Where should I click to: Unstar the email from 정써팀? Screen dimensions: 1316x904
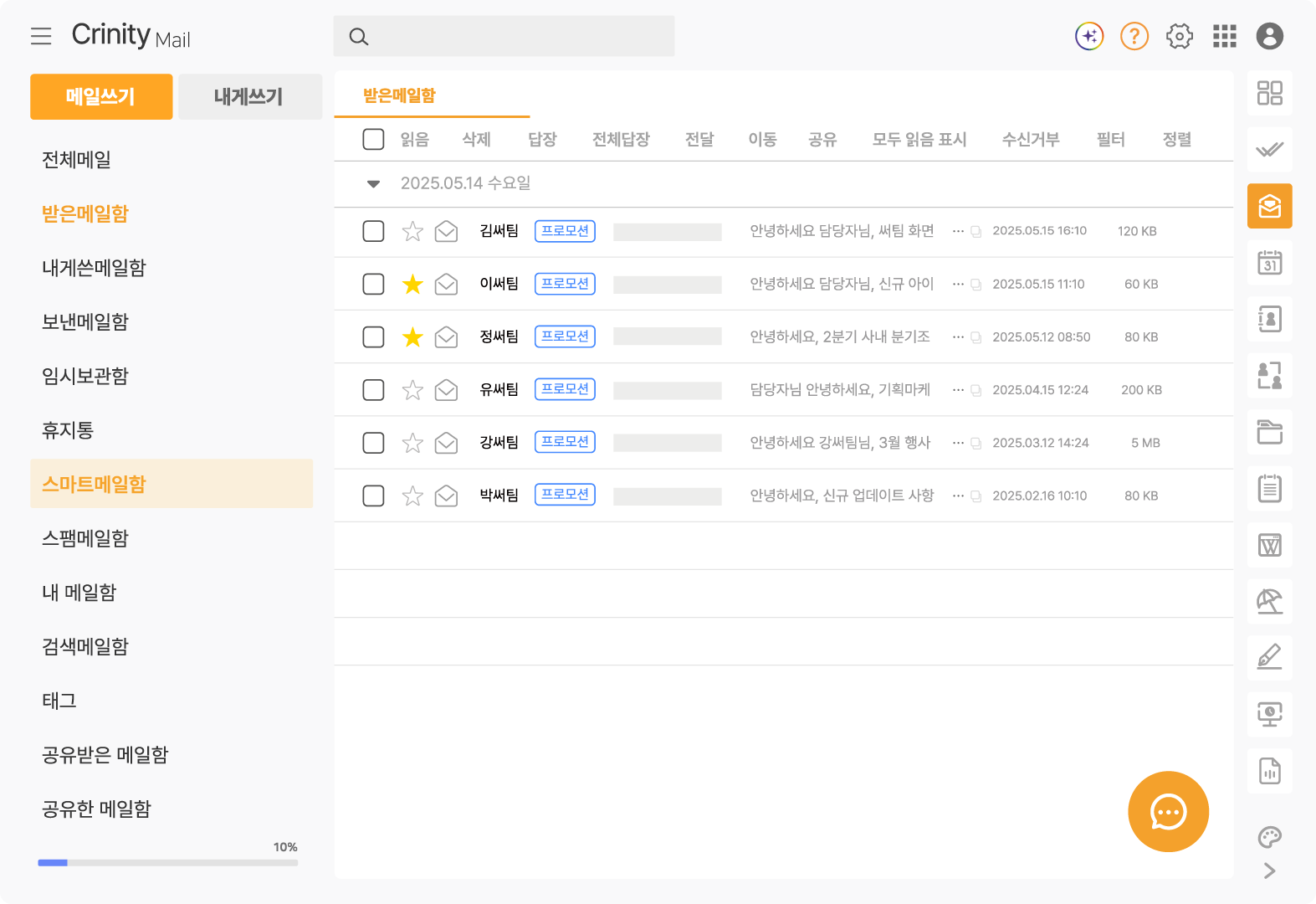[x=412, y=337]
